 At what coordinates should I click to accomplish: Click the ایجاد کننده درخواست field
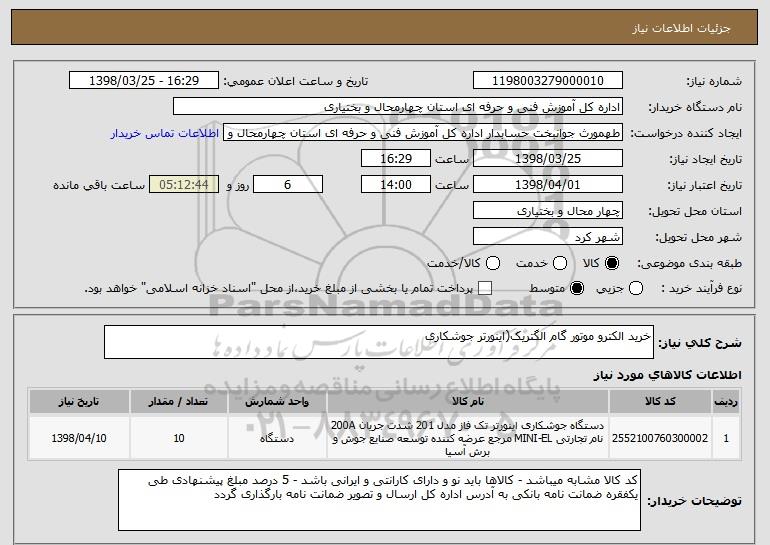coord(423,133)
